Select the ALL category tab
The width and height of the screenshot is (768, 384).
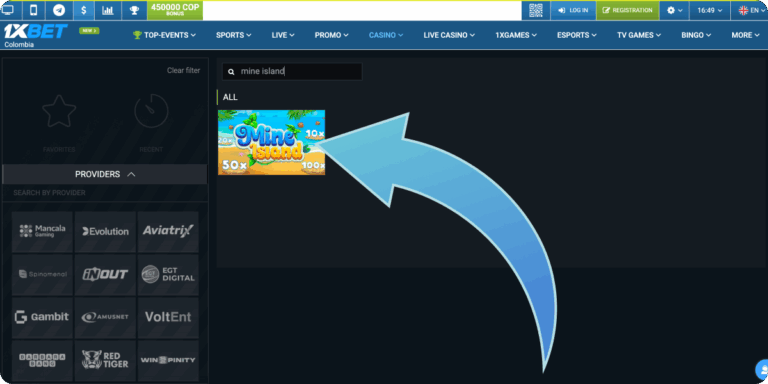[230, 97]
